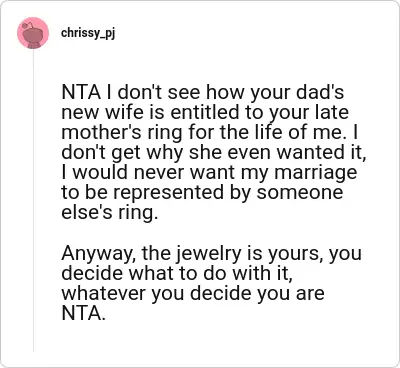Click the word "jewelry" in the second paragraph
This screenshot has width=400, height=368.
point(208,253)
